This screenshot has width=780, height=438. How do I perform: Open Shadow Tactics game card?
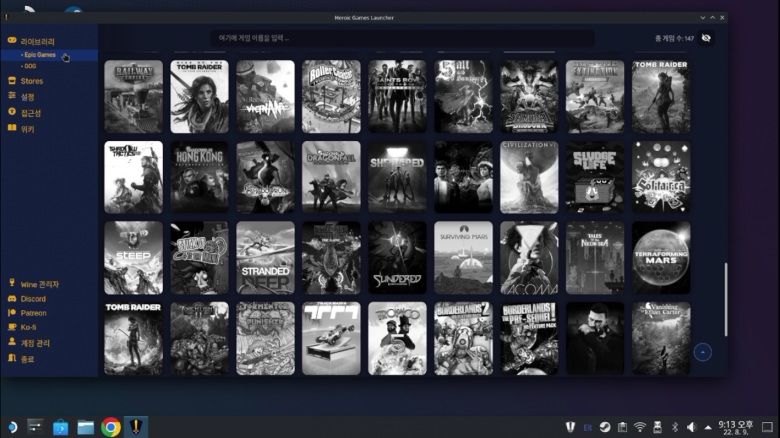pos(133,177)
